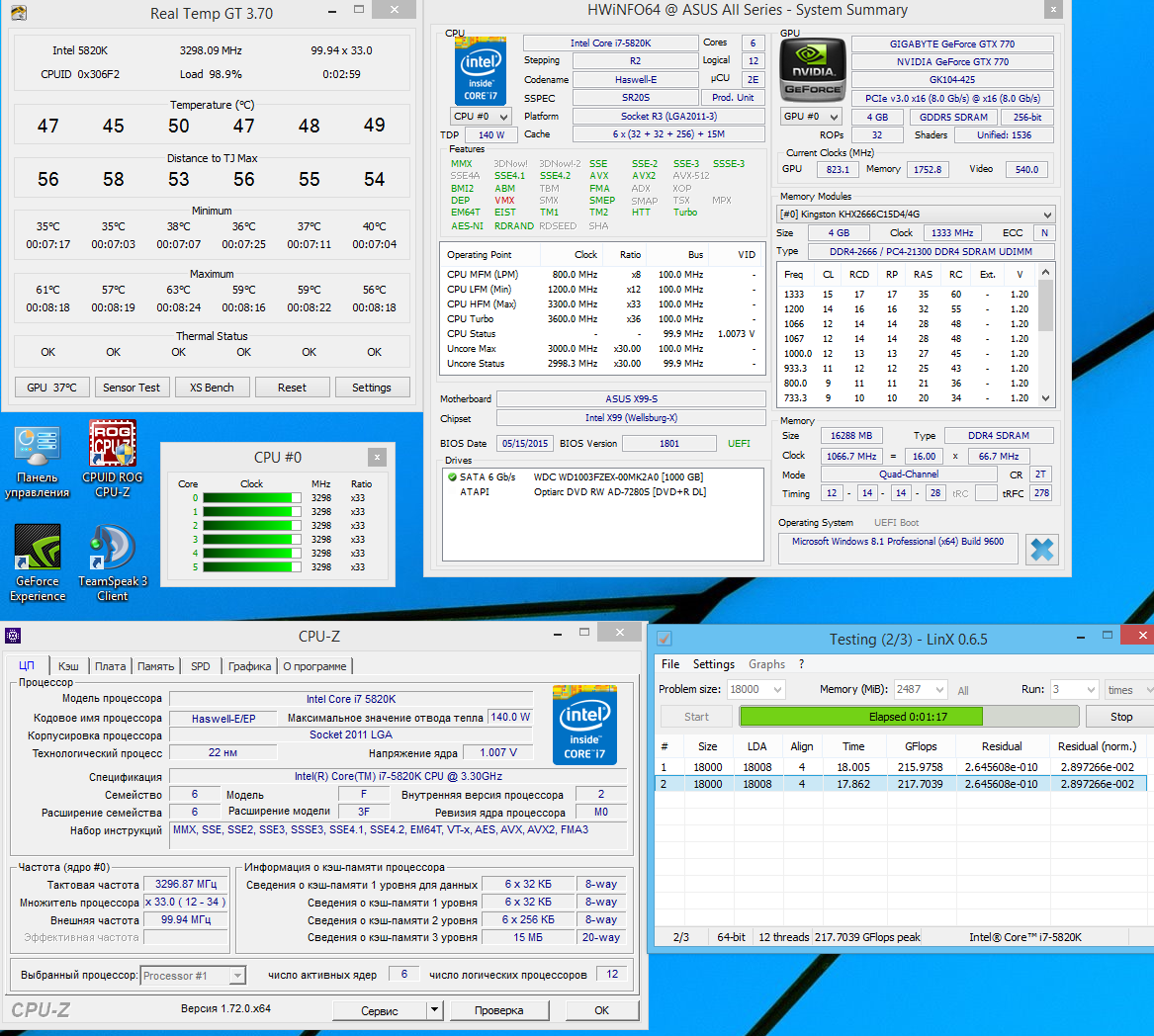Click the LinX elapsed time progress bar
The image size is (1154, 1036).
(909, 716)
